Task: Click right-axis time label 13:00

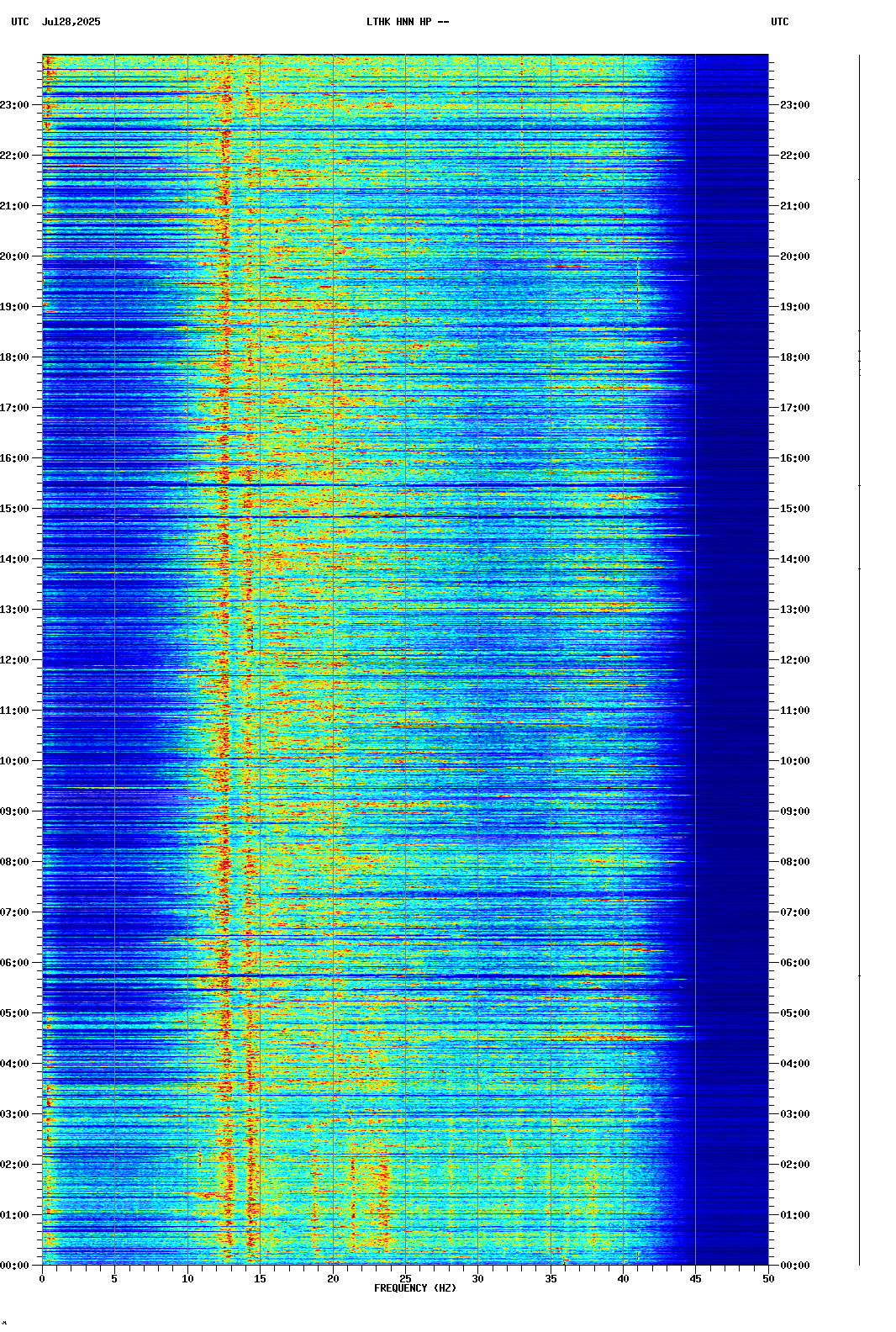Action: [795, 610]
